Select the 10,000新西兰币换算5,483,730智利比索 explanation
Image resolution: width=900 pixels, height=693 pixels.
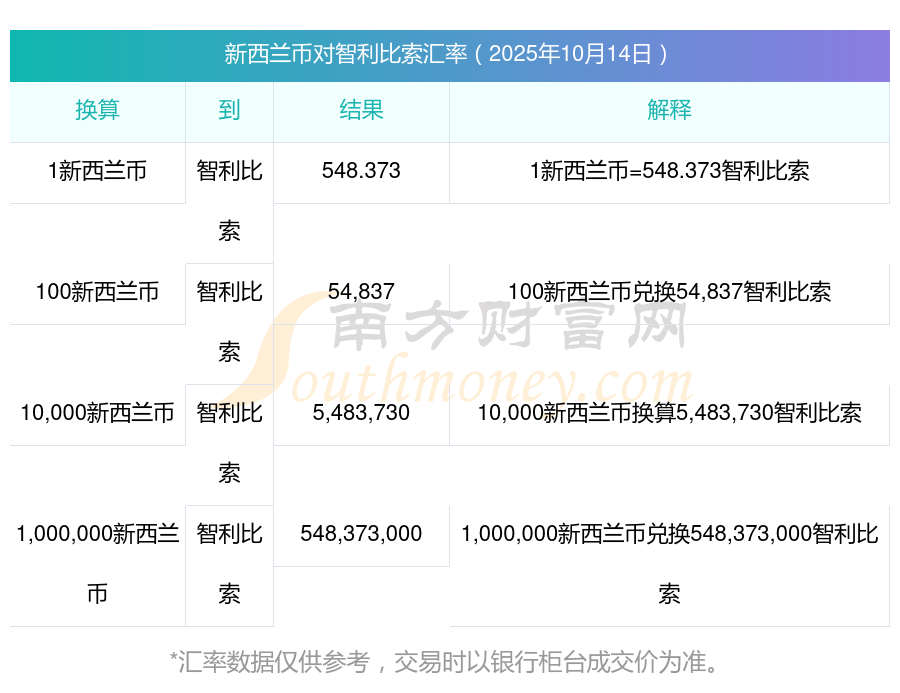click(x=669, y=413)
